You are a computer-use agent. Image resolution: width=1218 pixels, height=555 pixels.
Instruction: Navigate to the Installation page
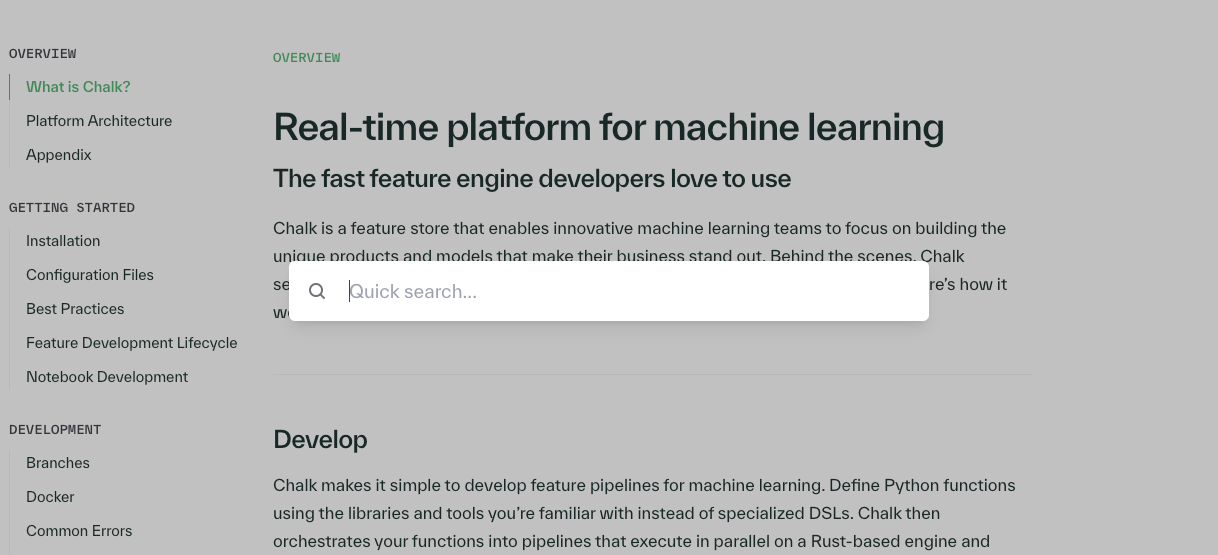pyautogui.click(x=63, y=241)
